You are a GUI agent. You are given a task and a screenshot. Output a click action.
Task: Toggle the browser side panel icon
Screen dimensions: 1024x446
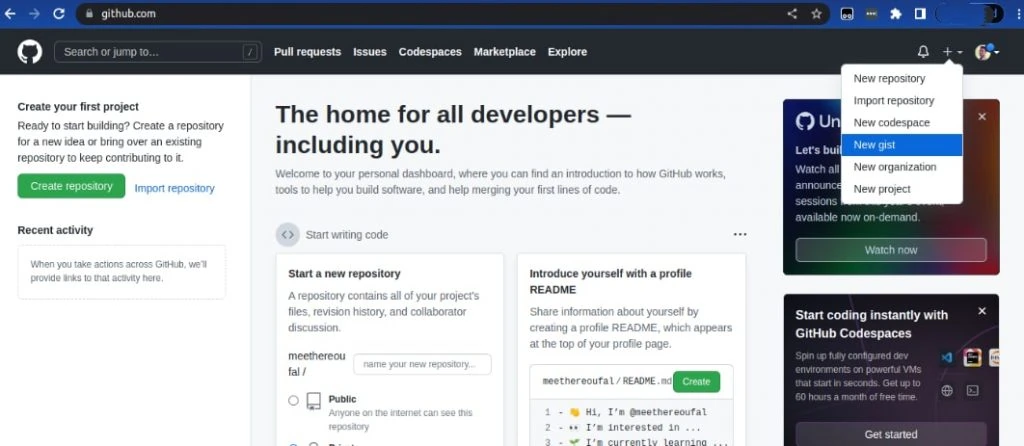[x=920, y=13]
